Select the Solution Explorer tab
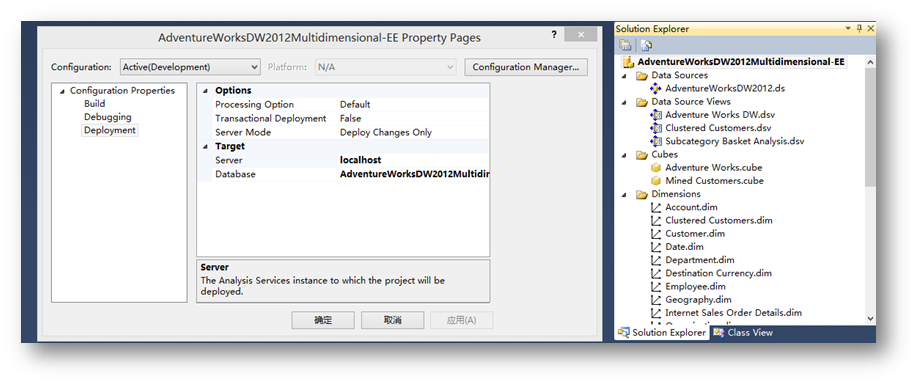Viewport: 918px width, 385px height. coord(662,333)
